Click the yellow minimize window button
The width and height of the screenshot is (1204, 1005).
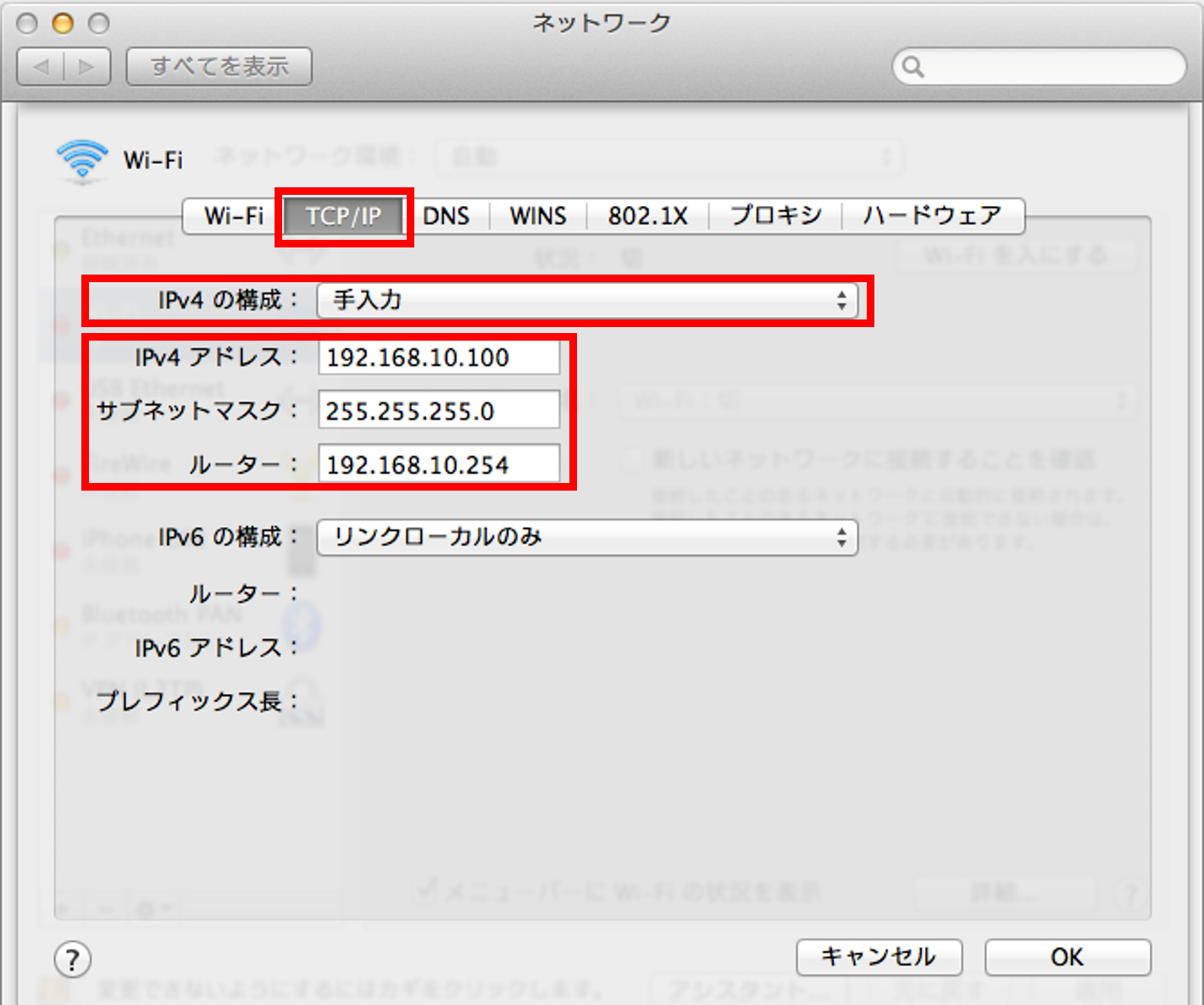point(63,23)
